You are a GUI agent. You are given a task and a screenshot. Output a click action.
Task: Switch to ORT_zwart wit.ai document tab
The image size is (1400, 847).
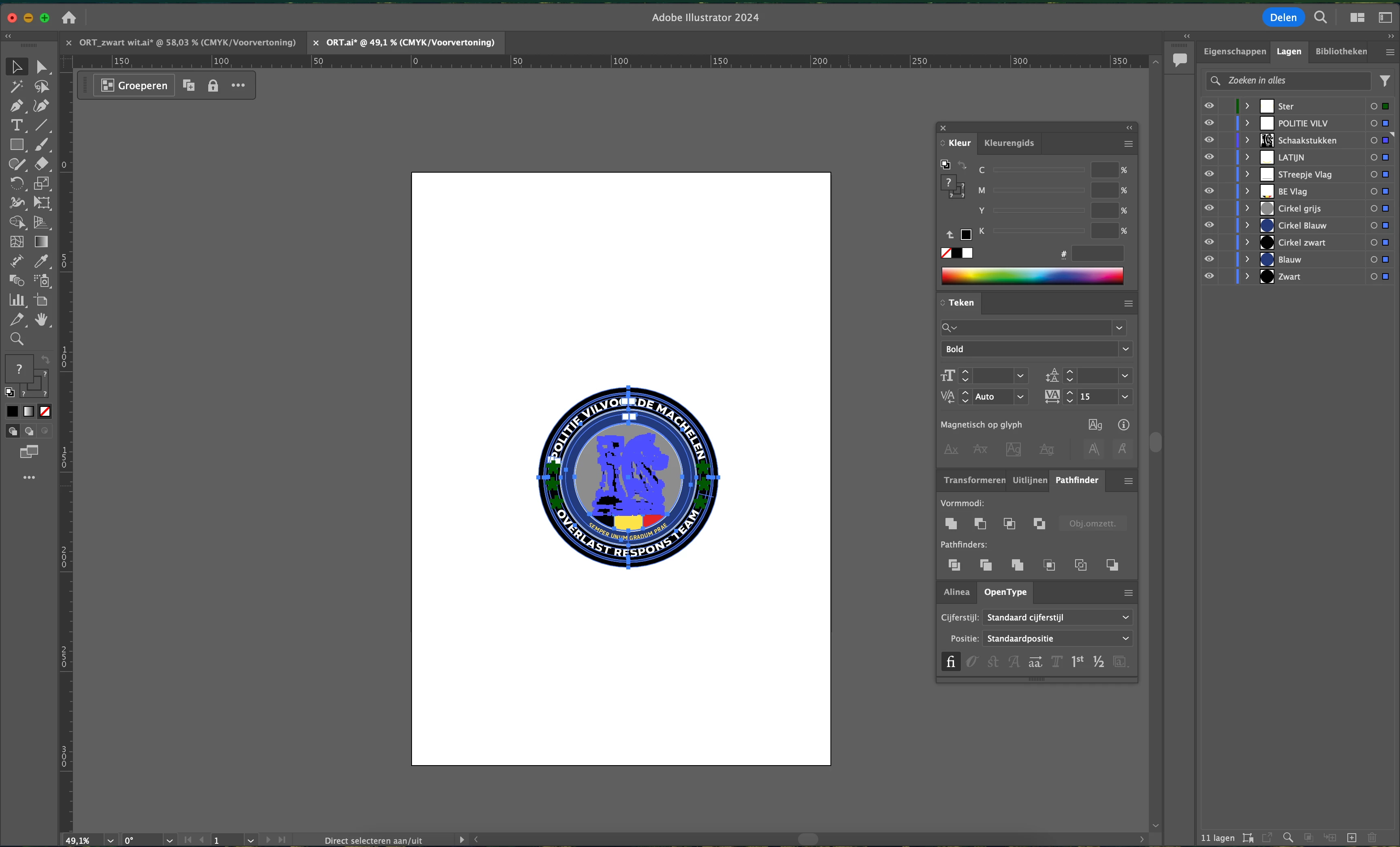187,43
